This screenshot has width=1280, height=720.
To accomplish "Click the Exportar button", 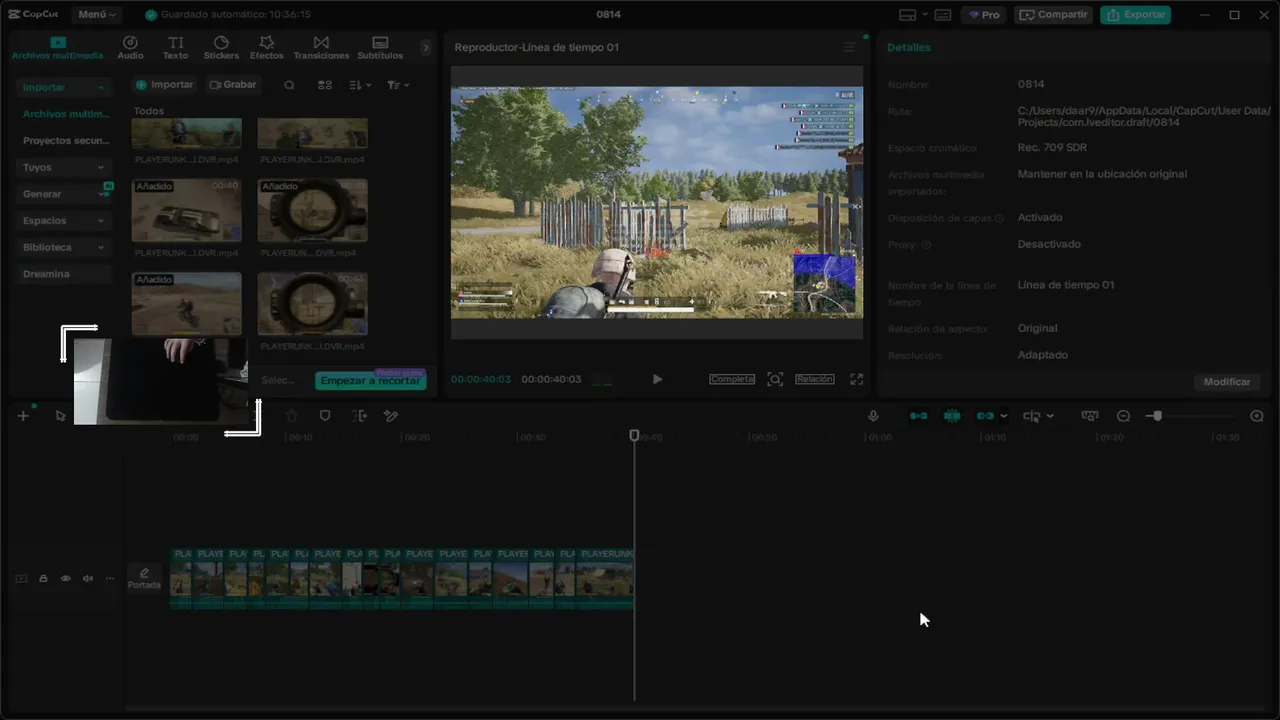I will [x=1135, y=15].
